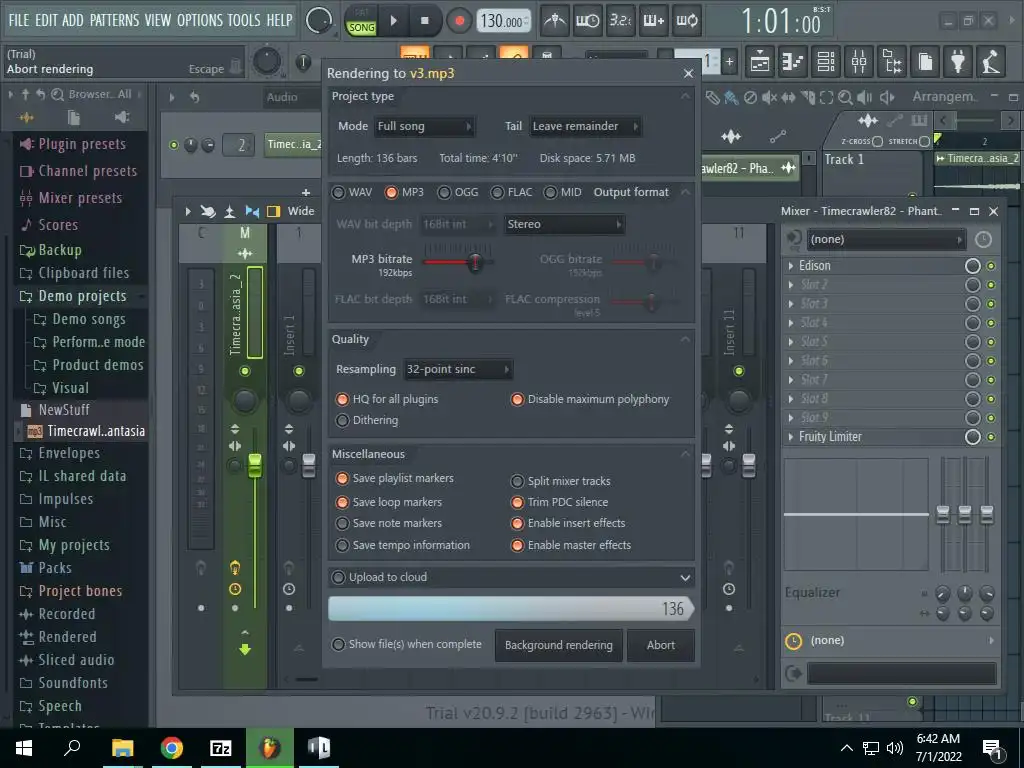Viewport: 1024px width, 768px height.
Task: Toggle Enable master effects
Action: click(x=571, y=545)
